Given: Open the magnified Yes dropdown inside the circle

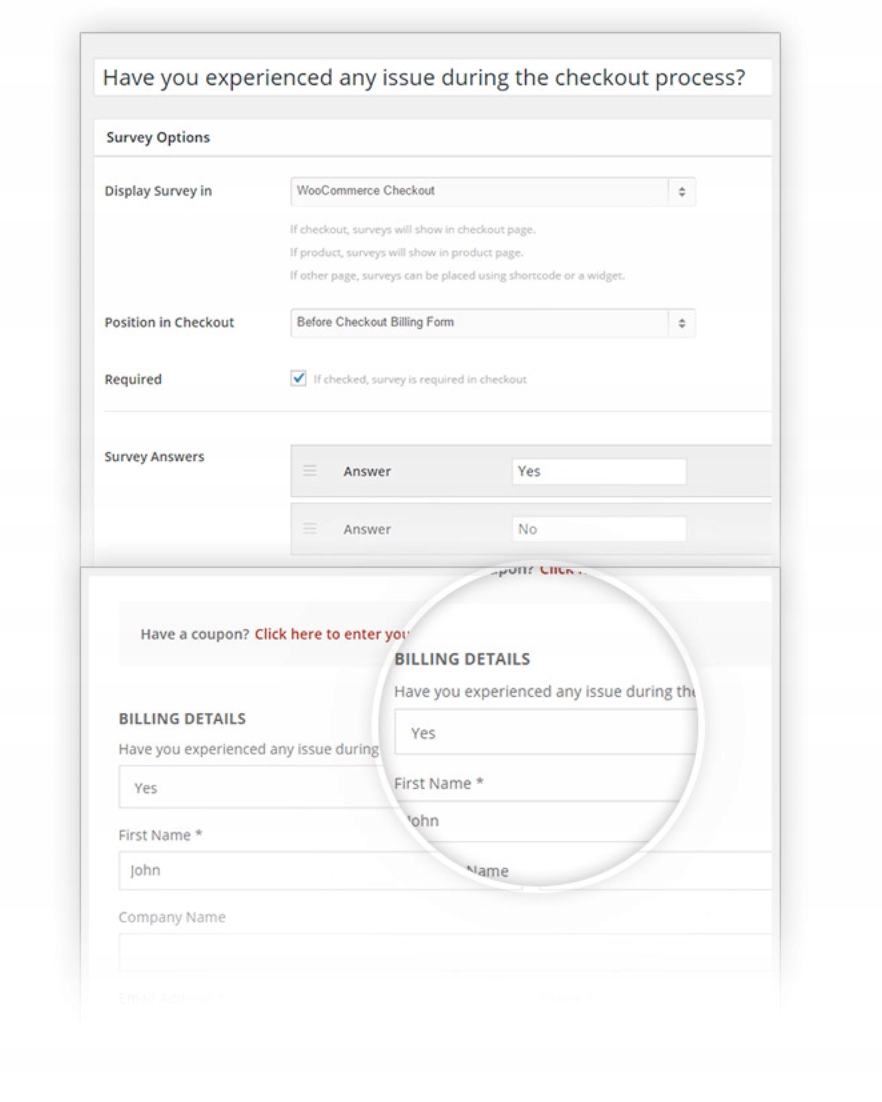Looking at the screenshot, I should (540, 733).
